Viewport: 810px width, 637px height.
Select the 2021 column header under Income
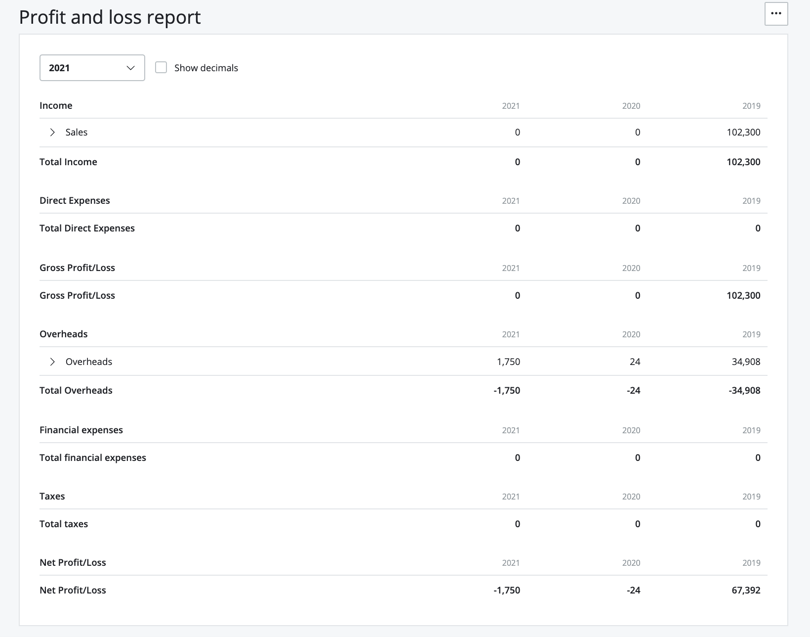click(511, 105)
